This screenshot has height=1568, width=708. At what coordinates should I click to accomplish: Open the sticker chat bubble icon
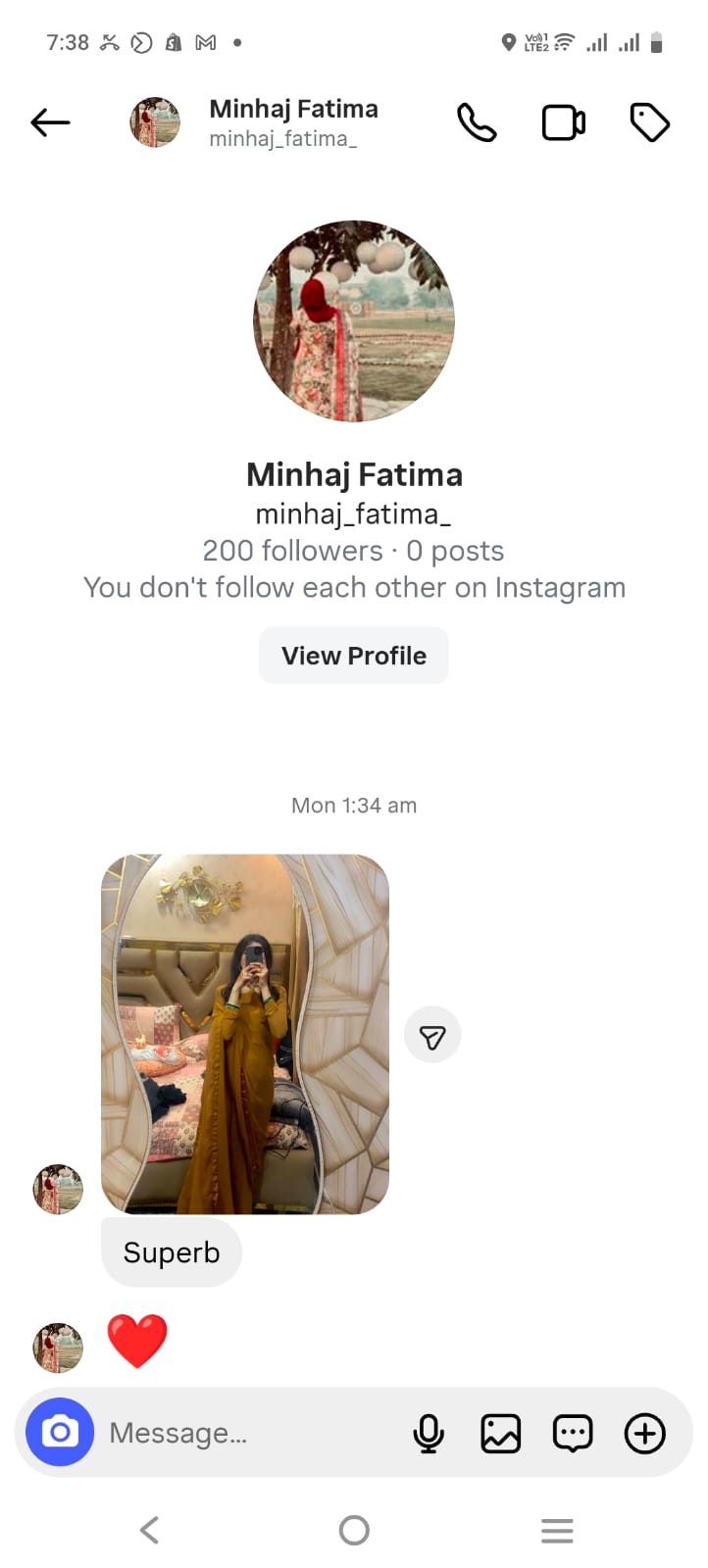573,1434
